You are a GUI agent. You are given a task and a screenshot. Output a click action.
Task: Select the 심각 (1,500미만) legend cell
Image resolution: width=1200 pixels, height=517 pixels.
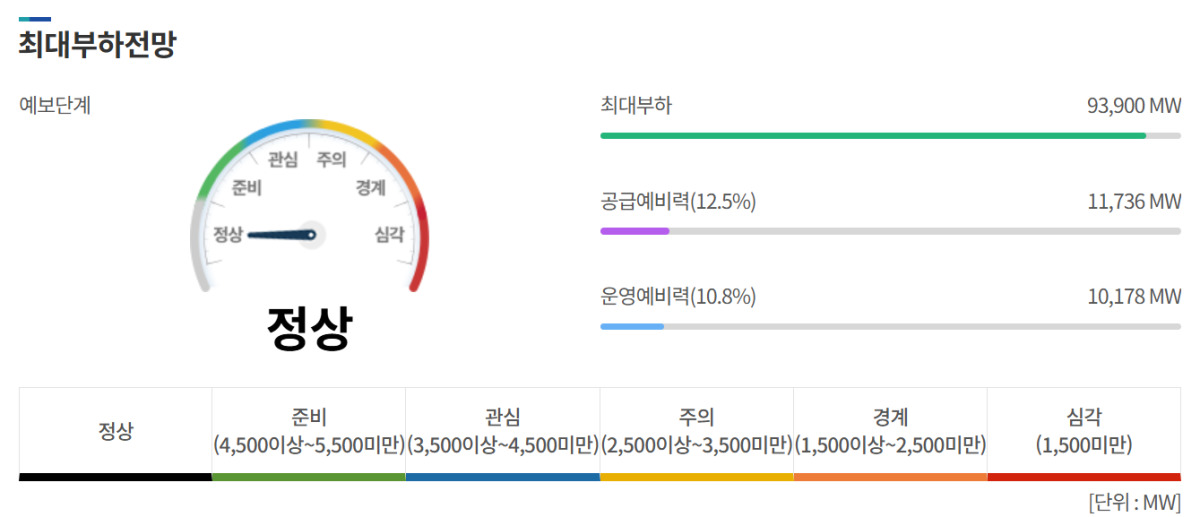click(1084, 434)
